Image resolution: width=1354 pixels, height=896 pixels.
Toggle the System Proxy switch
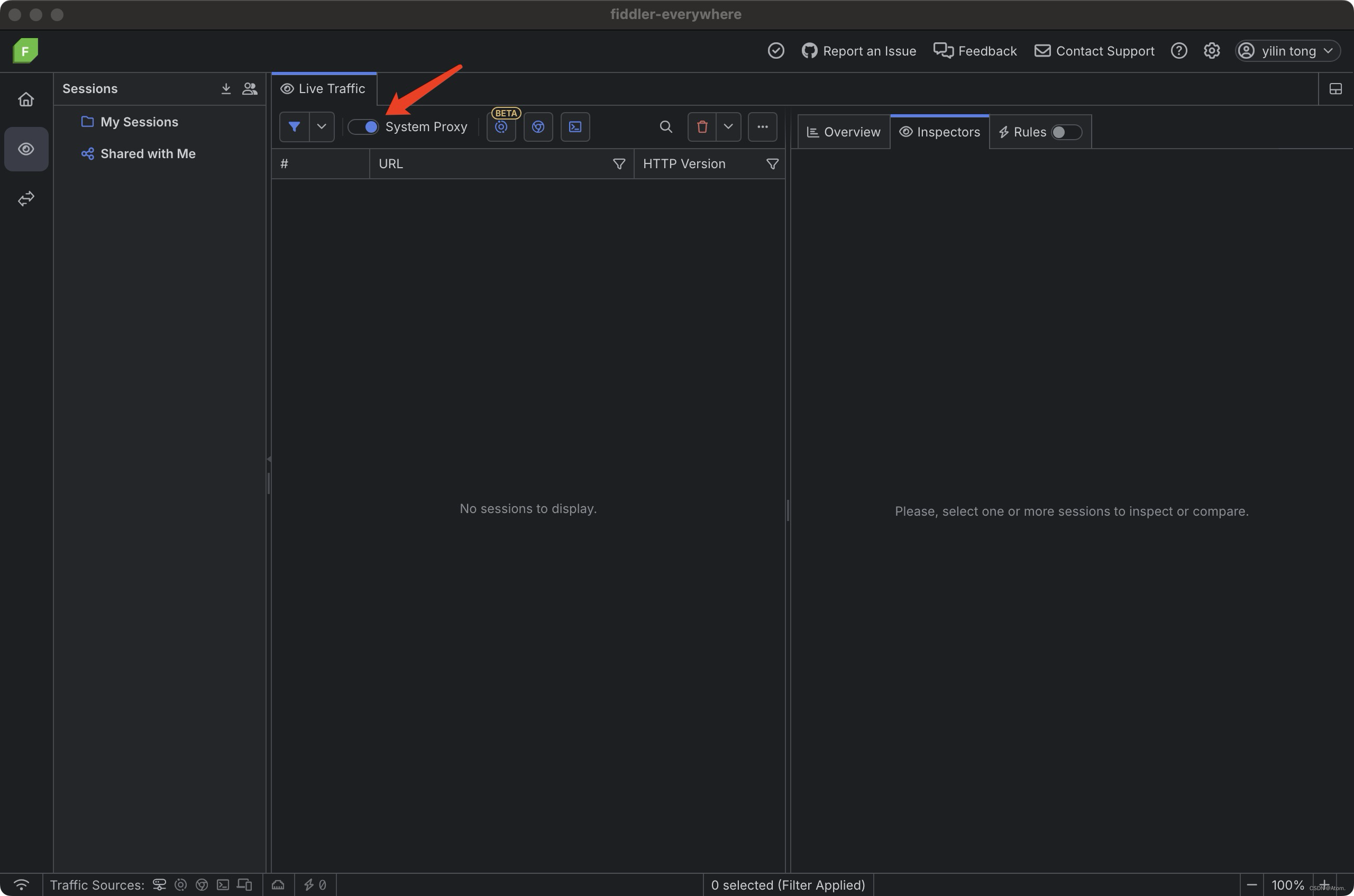(x=363, y=127)
